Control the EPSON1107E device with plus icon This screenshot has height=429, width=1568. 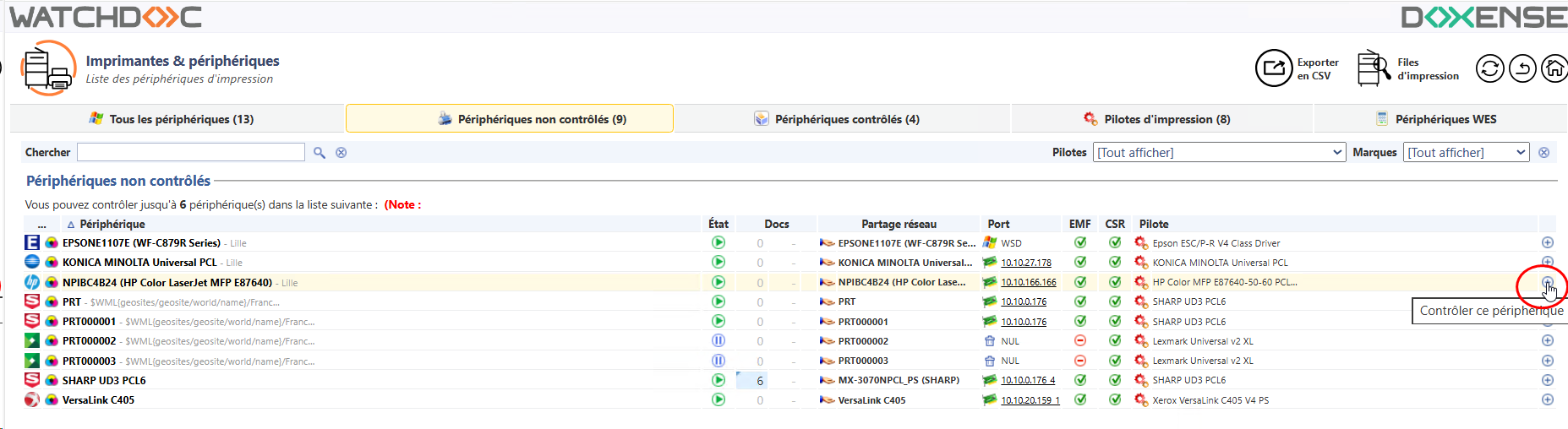[1548, 243]
